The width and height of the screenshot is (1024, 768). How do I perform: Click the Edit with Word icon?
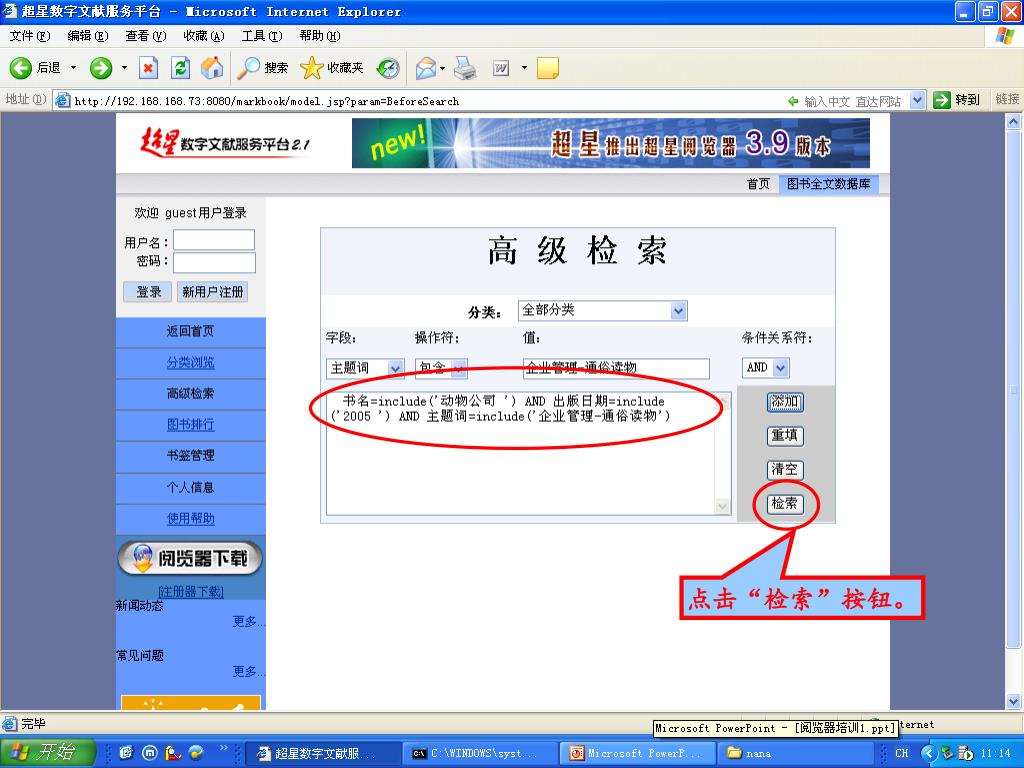coord(501,67)
